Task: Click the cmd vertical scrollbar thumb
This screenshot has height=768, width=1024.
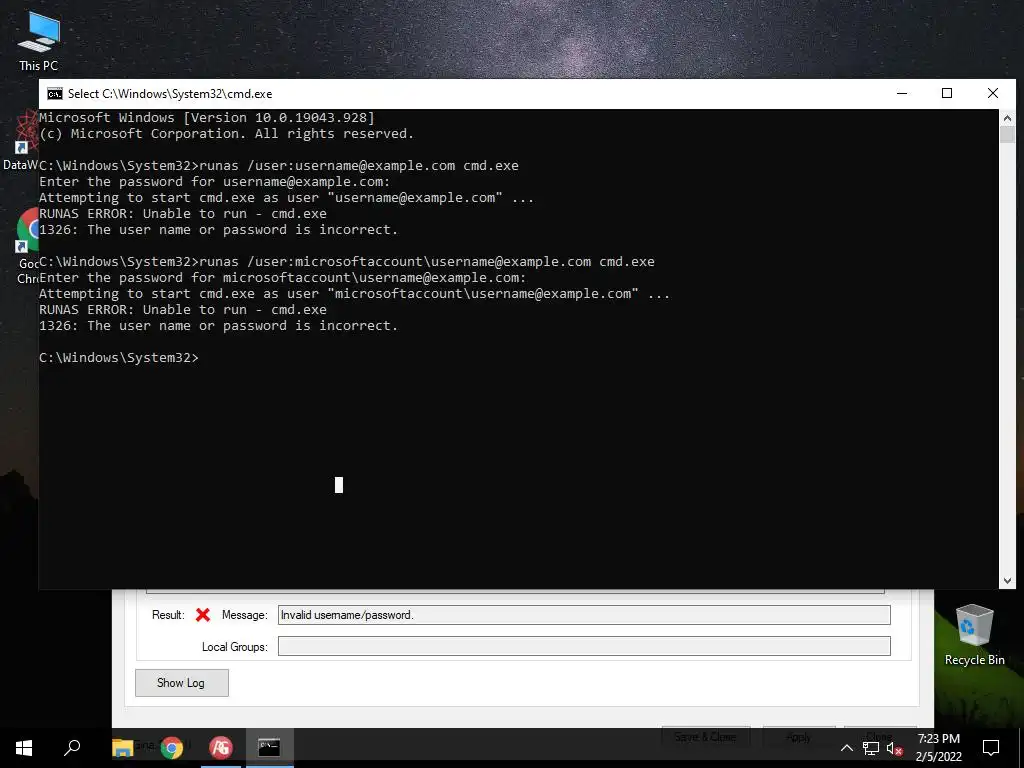Action: click(x=1007, y=135)
